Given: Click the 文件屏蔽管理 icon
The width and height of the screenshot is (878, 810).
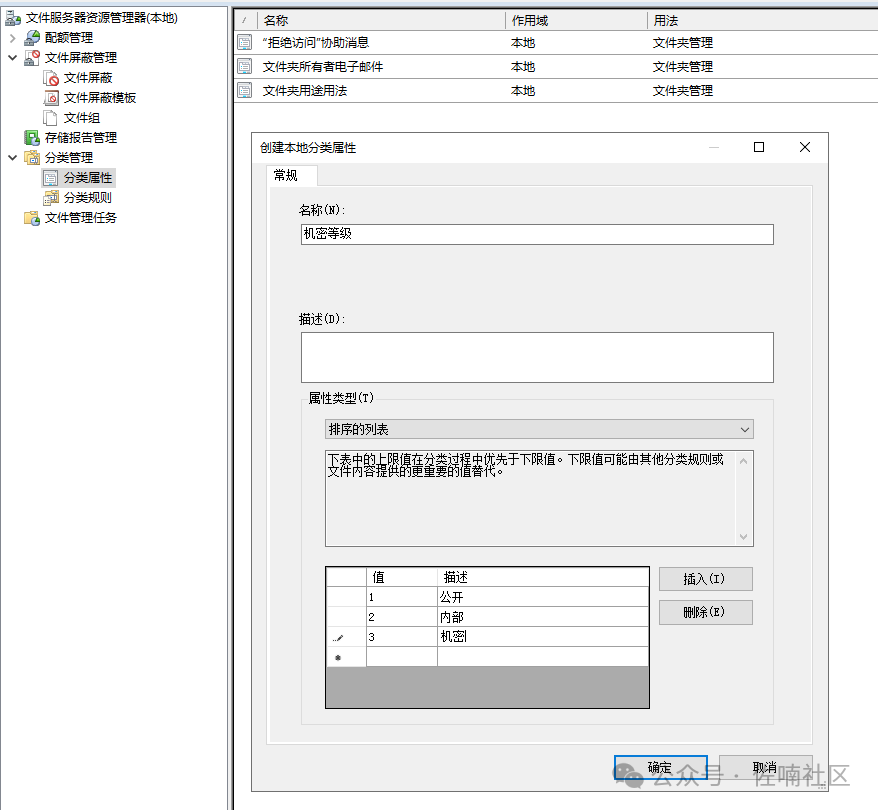Looking at the screenshot, I should tap(32, 58).
